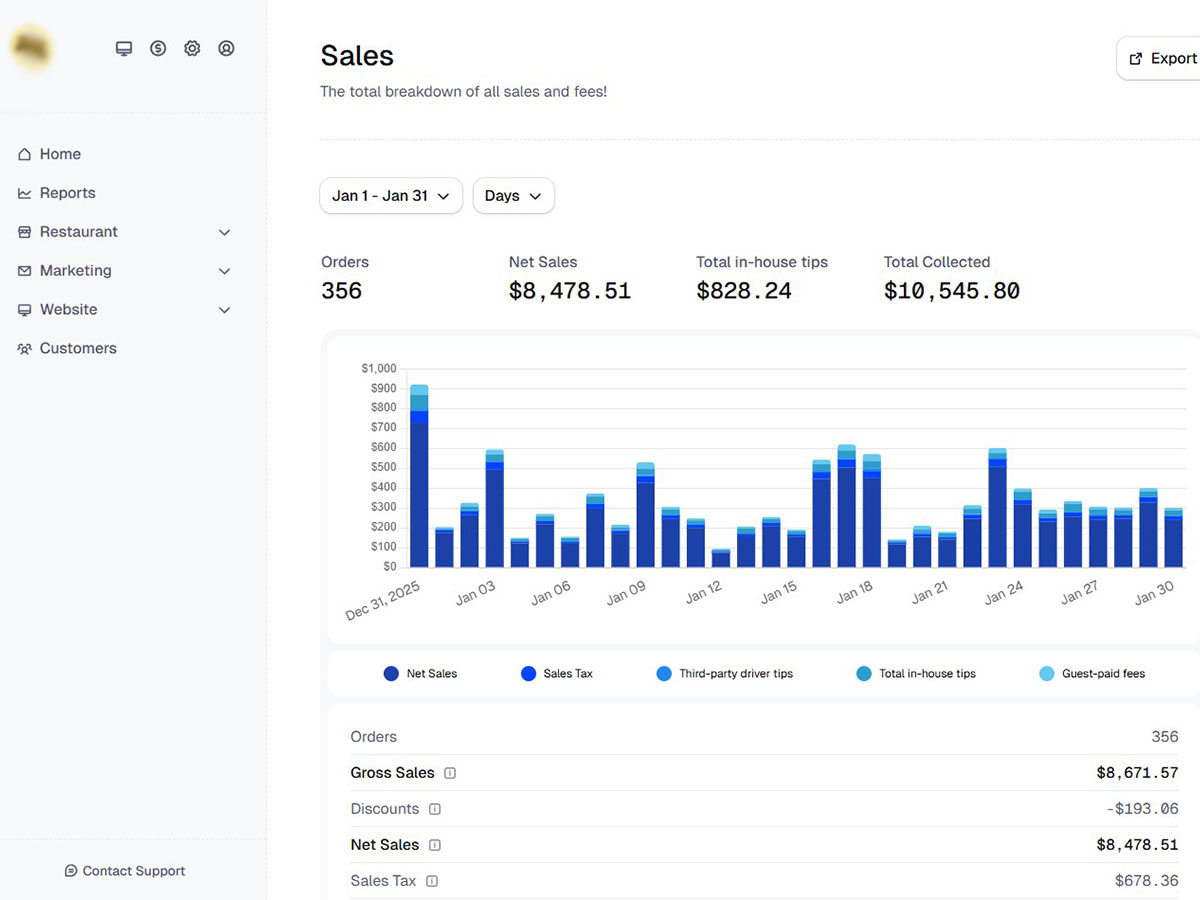
Task: Click the Contact Support link
Action: point(125,871)
